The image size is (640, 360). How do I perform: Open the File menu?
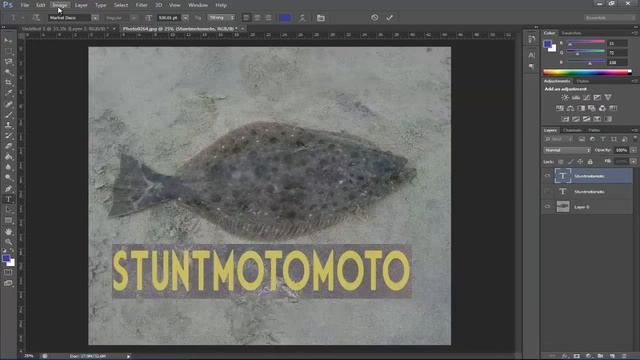point(25,5)
